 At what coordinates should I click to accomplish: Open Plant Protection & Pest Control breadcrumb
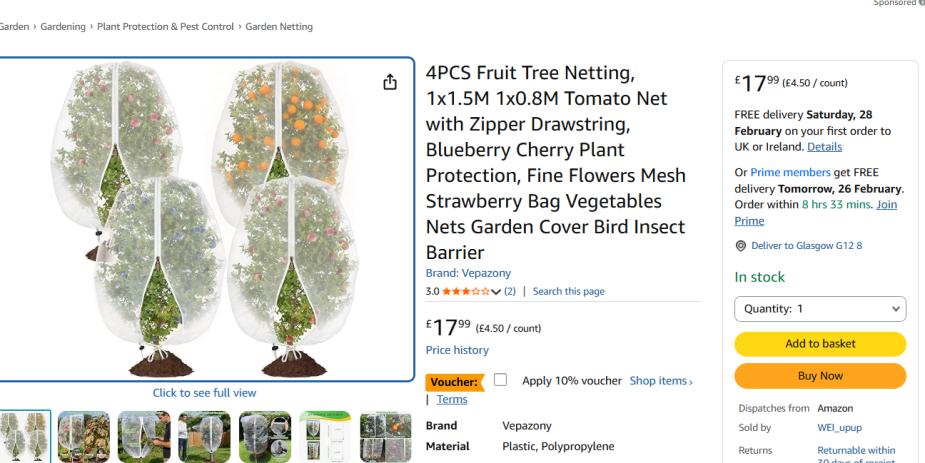165,27
